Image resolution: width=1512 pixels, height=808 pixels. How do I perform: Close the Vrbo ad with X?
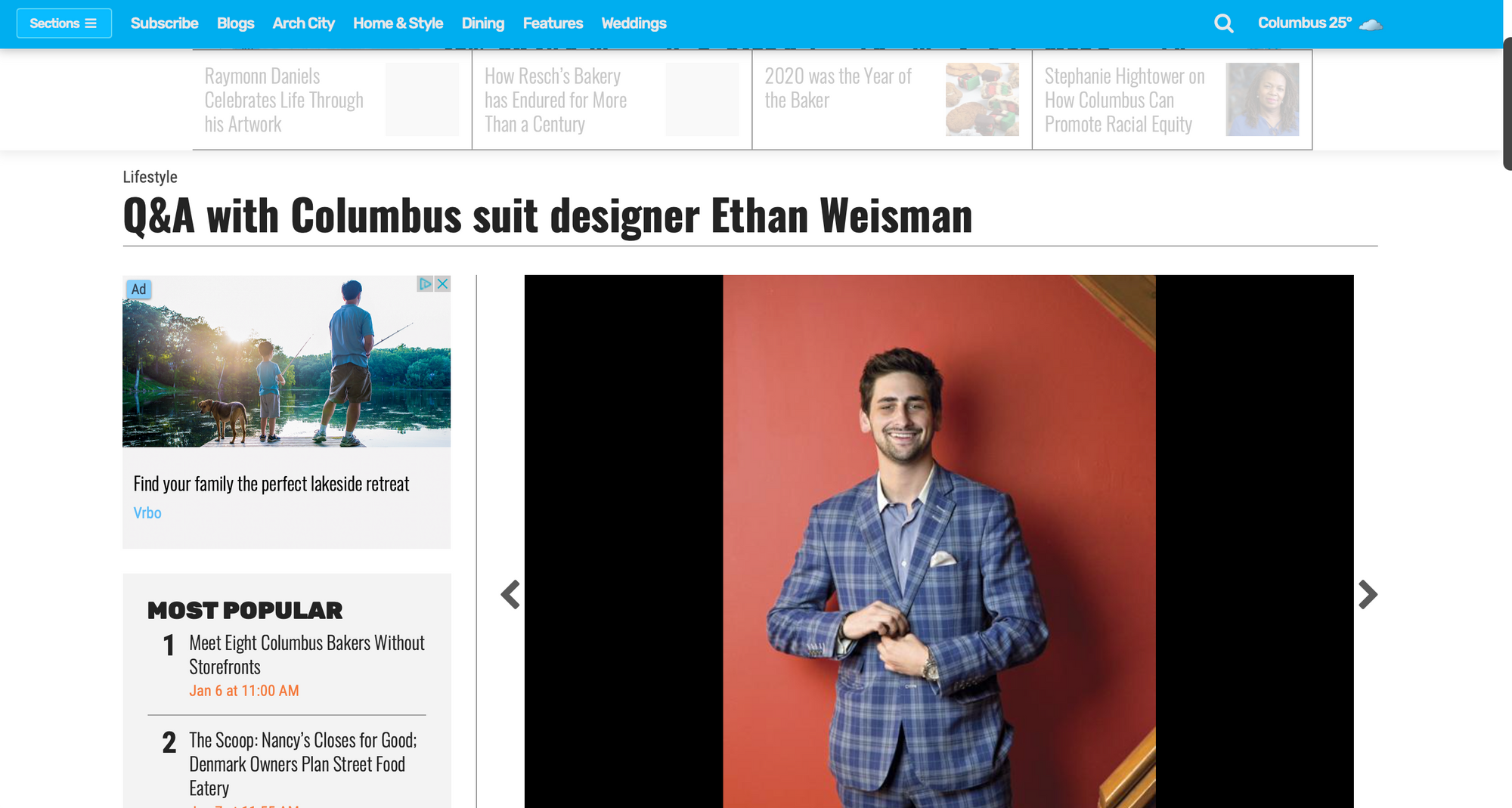[x=443, y=283]
